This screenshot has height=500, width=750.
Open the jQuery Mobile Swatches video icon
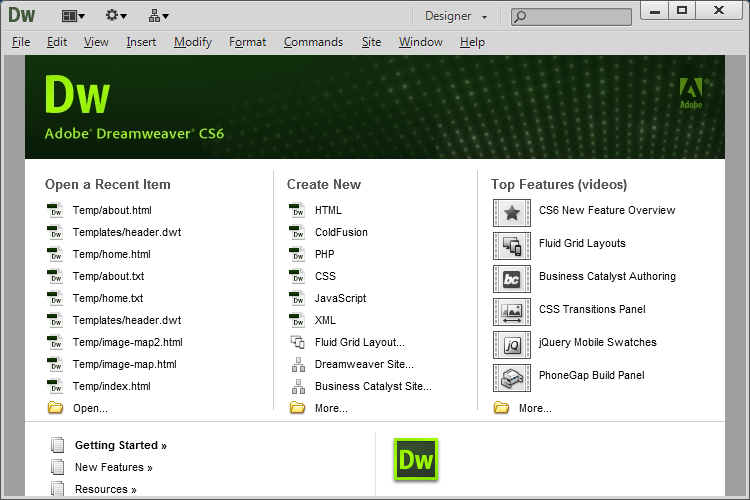pyautogui.click(x=511, y=344)
